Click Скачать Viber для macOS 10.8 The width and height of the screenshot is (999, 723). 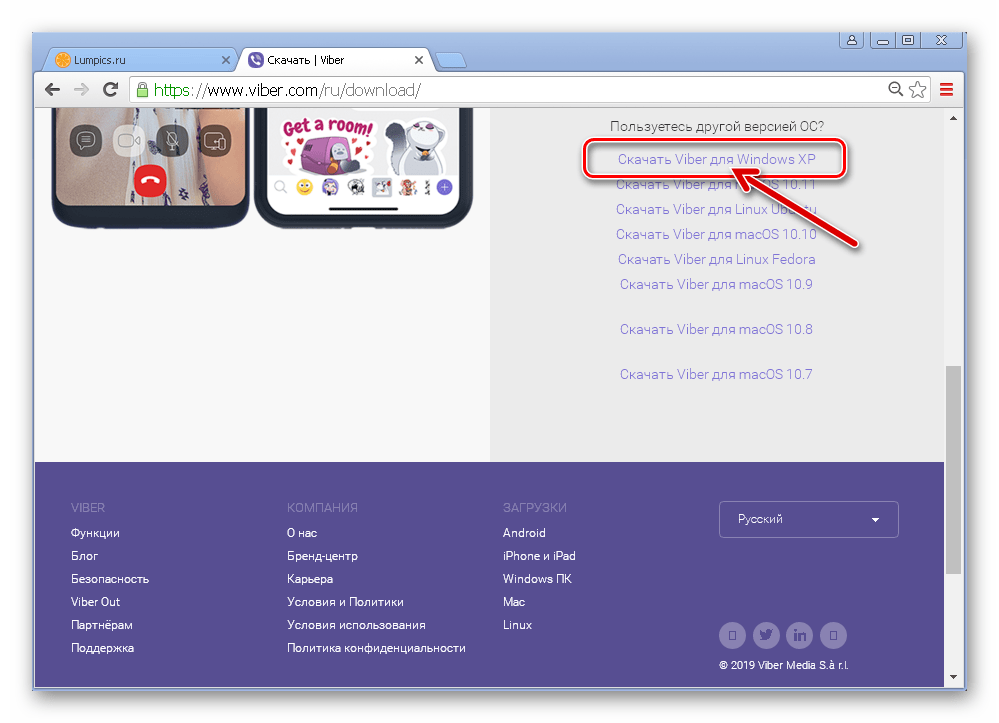[x=716, y=329]
